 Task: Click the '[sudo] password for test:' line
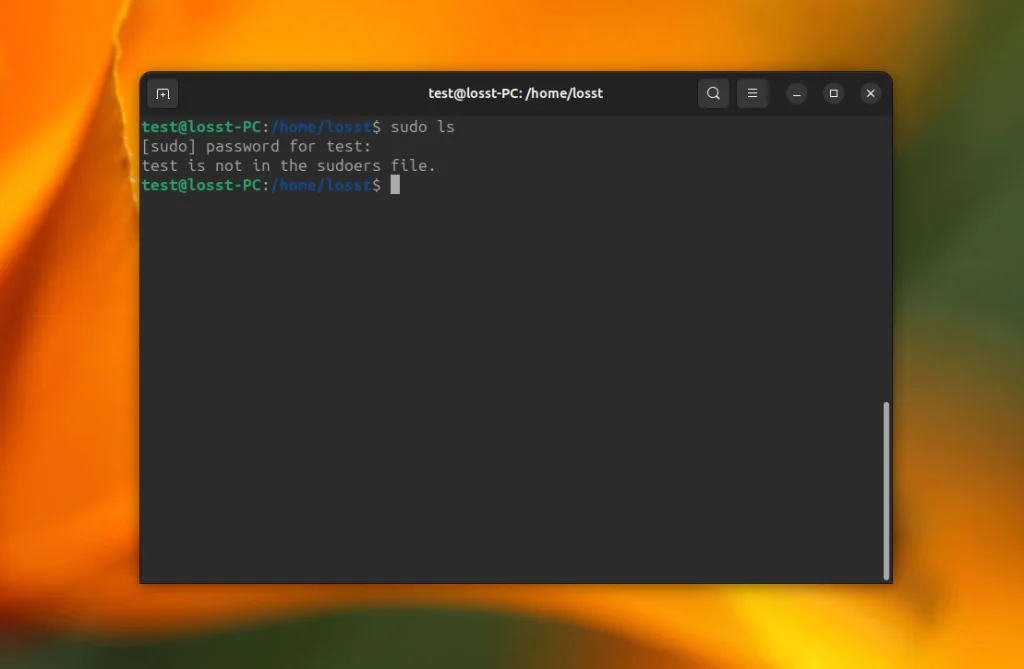coord(256,146)
